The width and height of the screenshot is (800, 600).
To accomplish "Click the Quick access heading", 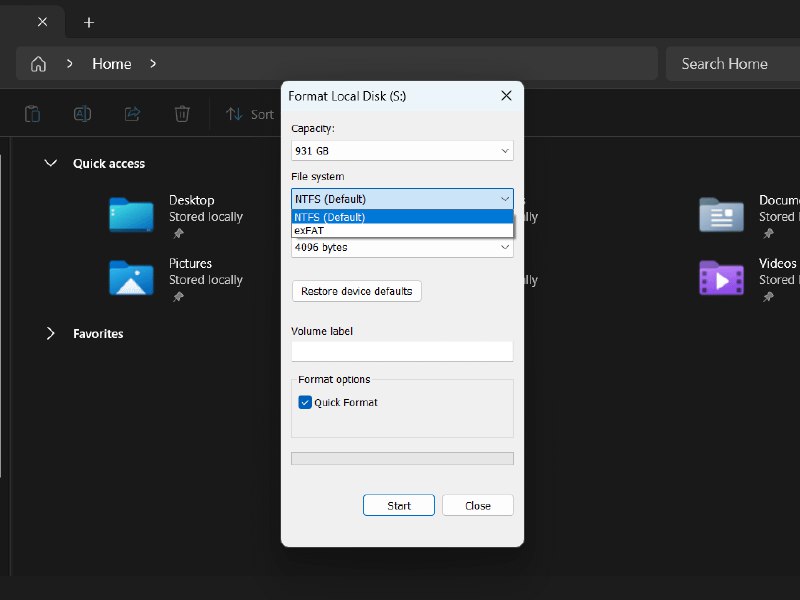I will 109,164.
